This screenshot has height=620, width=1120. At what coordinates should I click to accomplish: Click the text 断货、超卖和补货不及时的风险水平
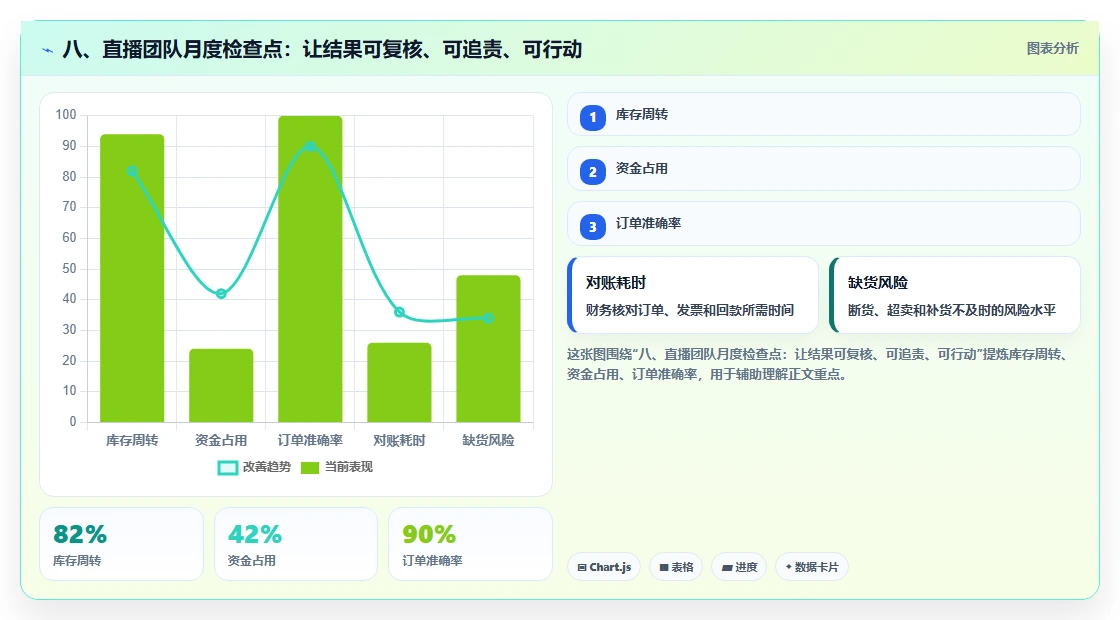[x=951, y=310]
